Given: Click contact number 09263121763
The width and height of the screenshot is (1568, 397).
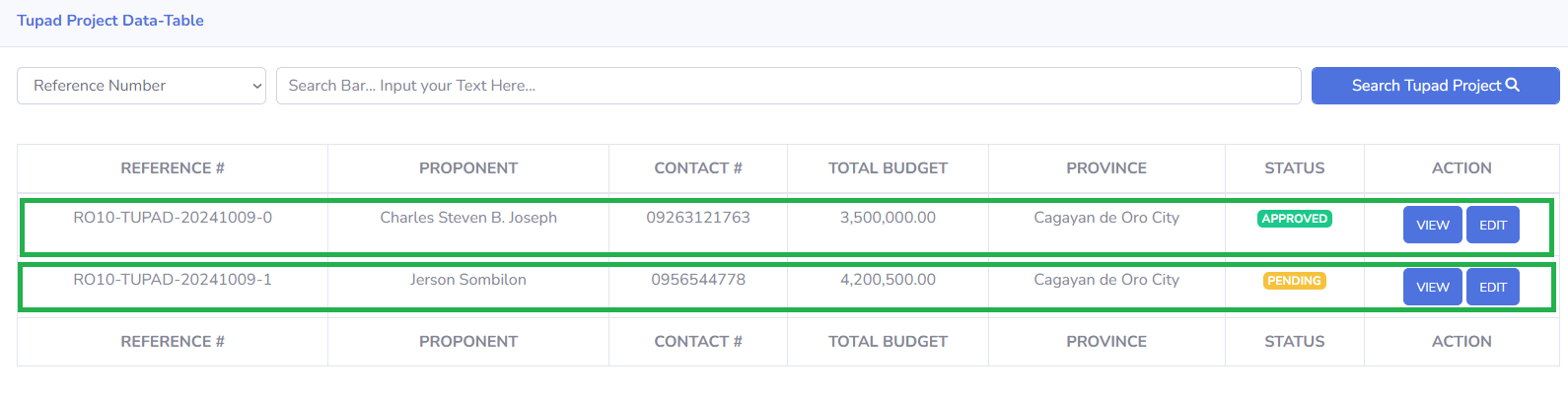Looking at the screenshot, I should 698,218.
